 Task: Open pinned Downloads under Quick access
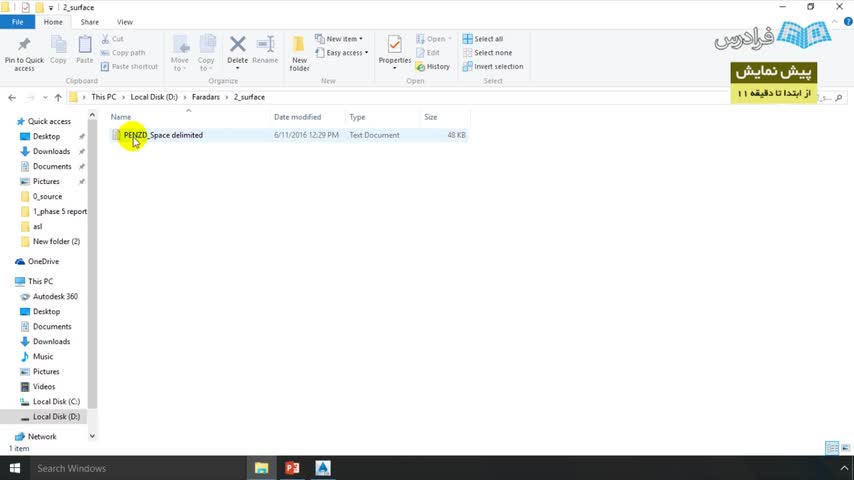pyautogui.click(x=51, y=151)
